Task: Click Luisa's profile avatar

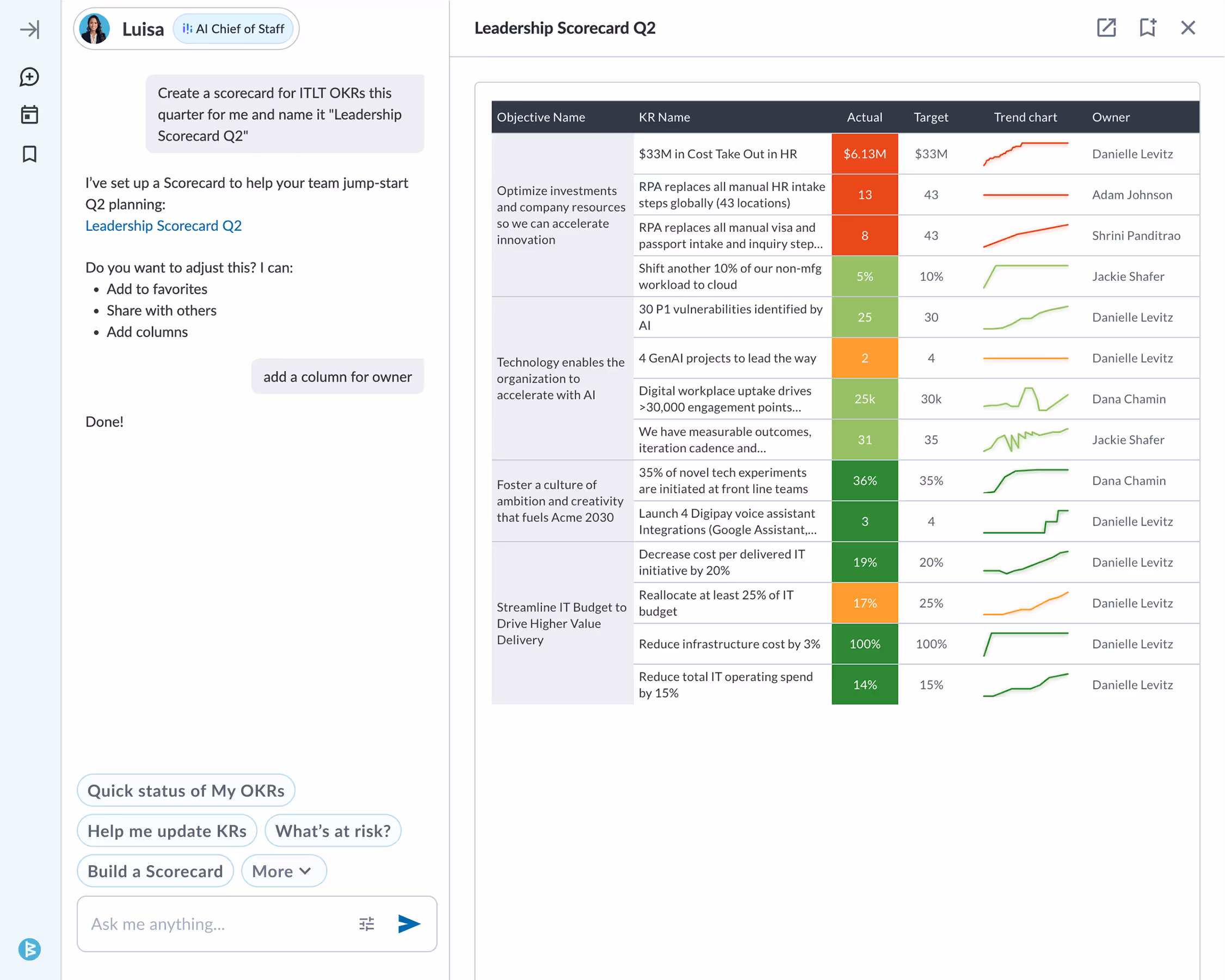Action: pos(94,28)
